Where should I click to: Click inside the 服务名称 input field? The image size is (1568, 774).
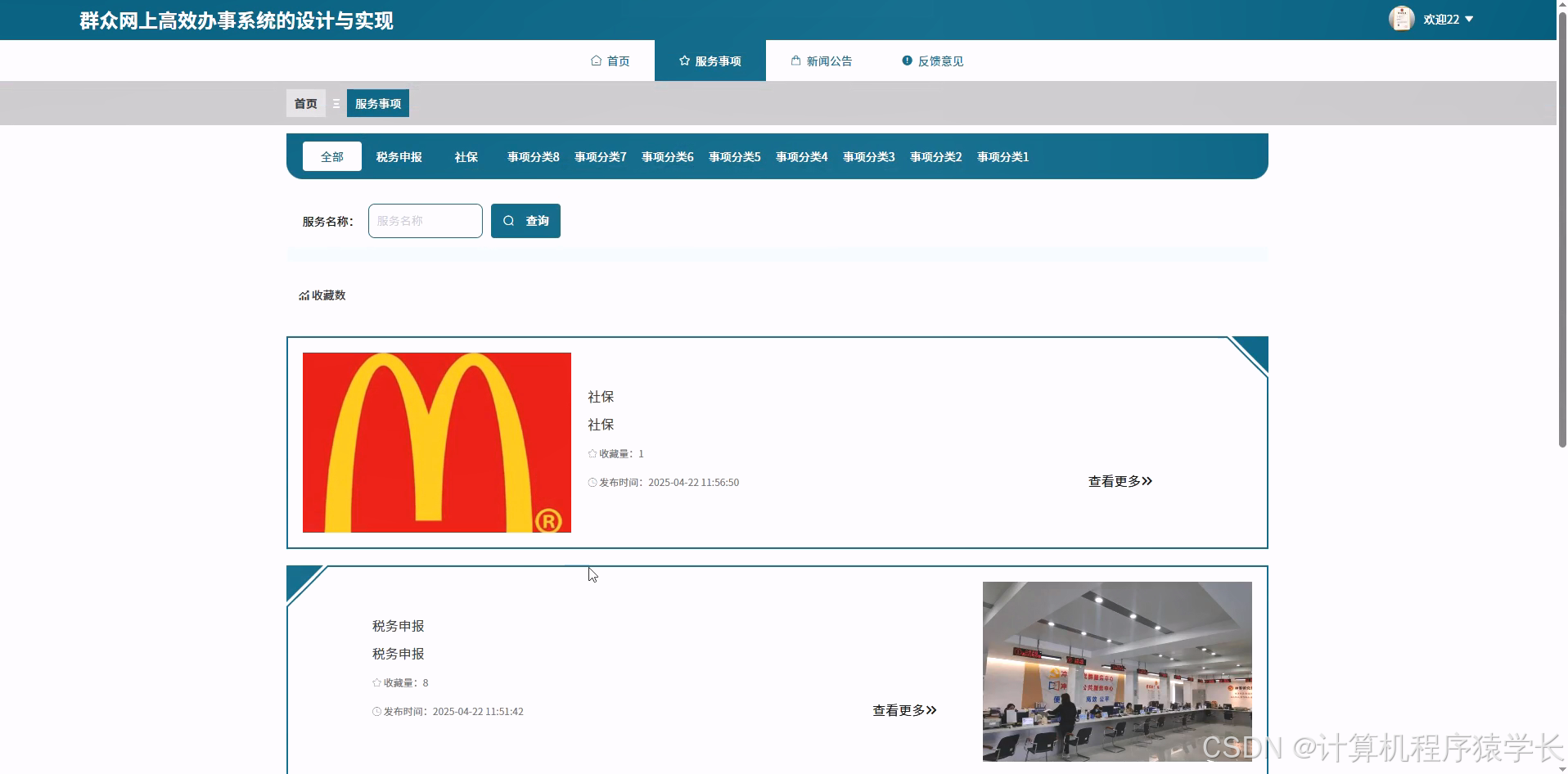coord(424,220)
